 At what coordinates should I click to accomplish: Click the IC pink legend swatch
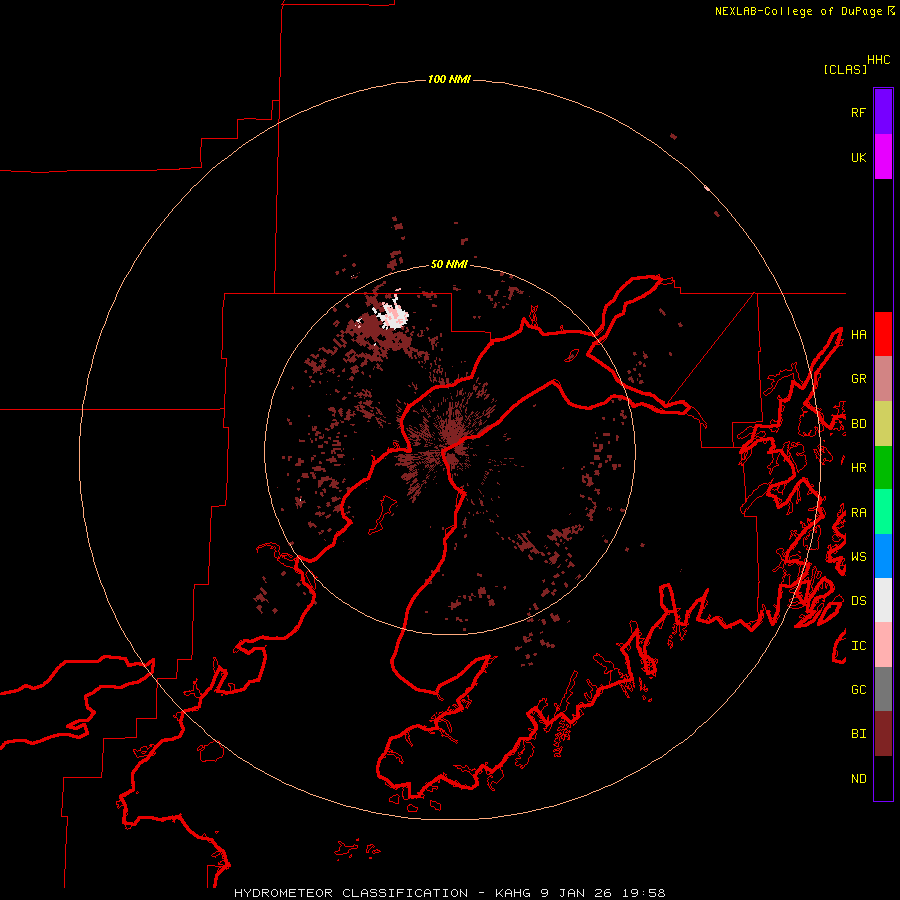click(x=883, y=645)
